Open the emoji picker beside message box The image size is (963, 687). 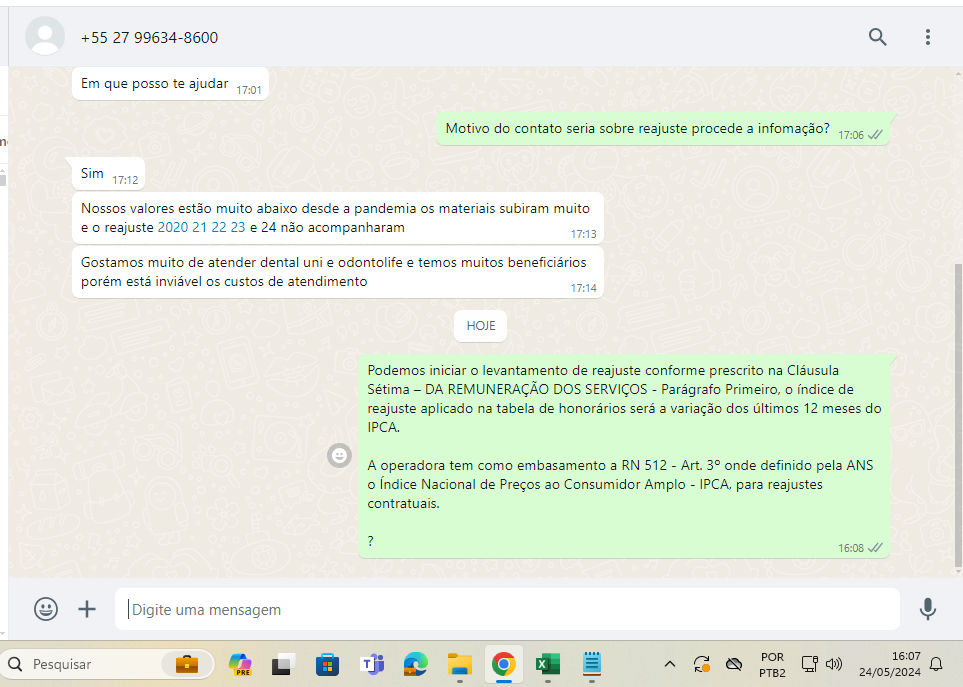pos(46,609)
